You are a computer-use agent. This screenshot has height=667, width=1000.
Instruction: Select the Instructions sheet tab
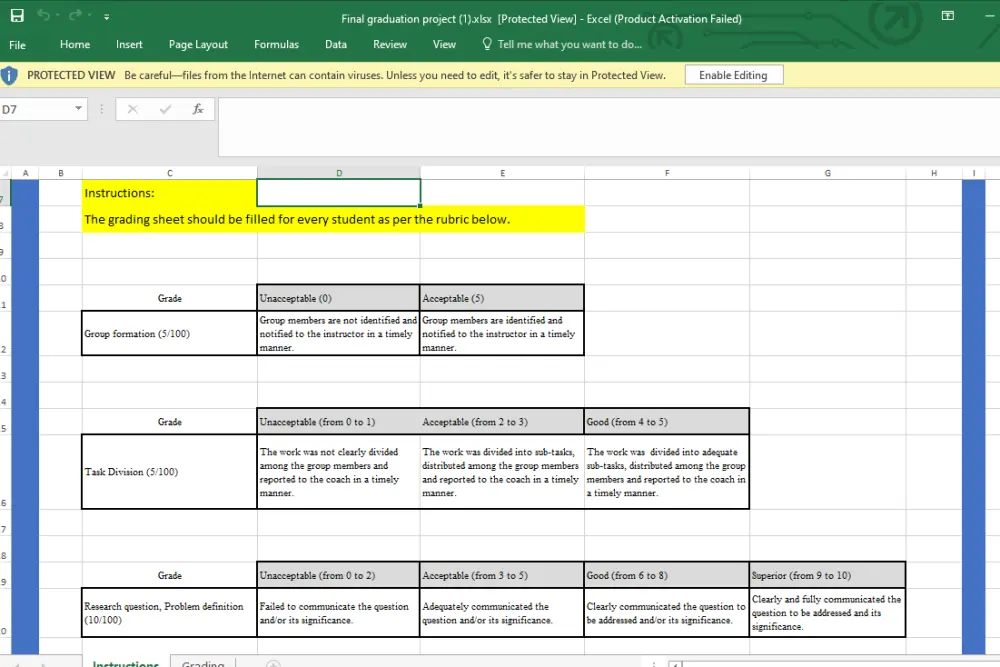tap(126, 662)
